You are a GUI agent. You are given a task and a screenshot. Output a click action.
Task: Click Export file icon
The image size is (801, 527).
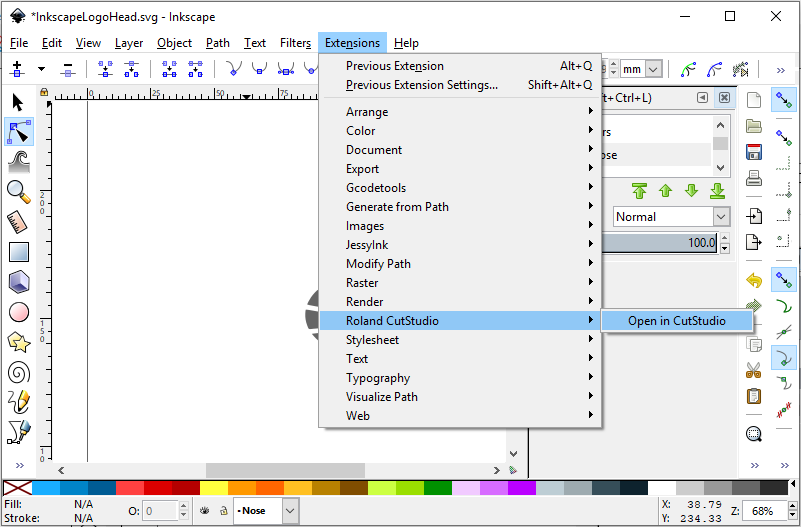(x=754, y=242)
